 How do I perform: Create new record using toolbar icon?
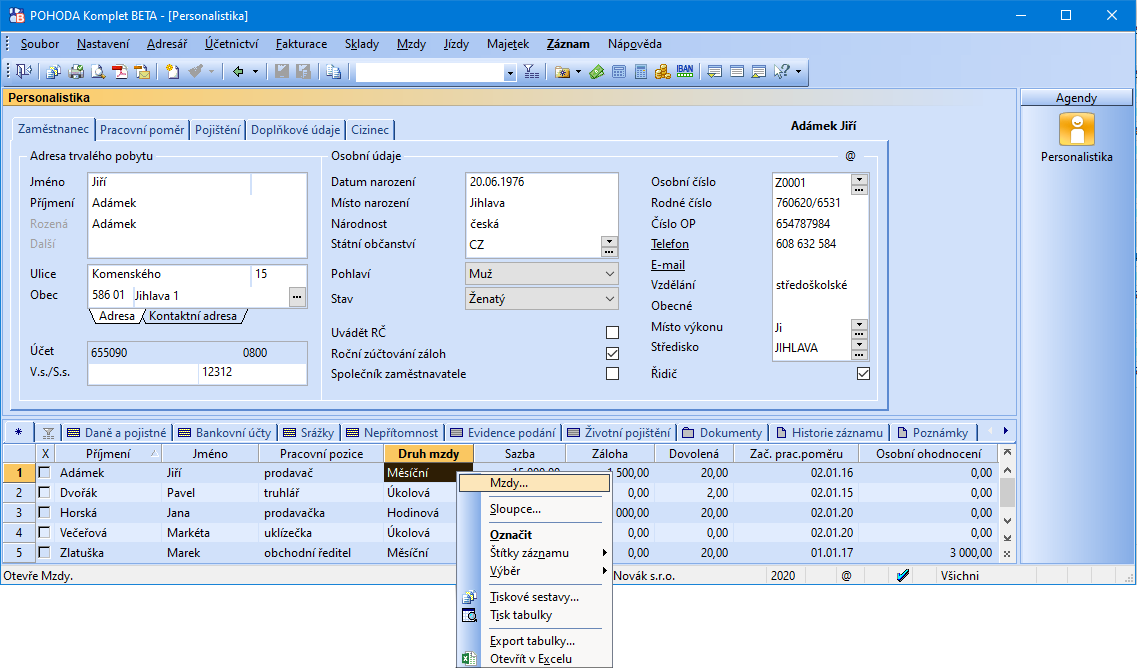(x=173, y=72)
